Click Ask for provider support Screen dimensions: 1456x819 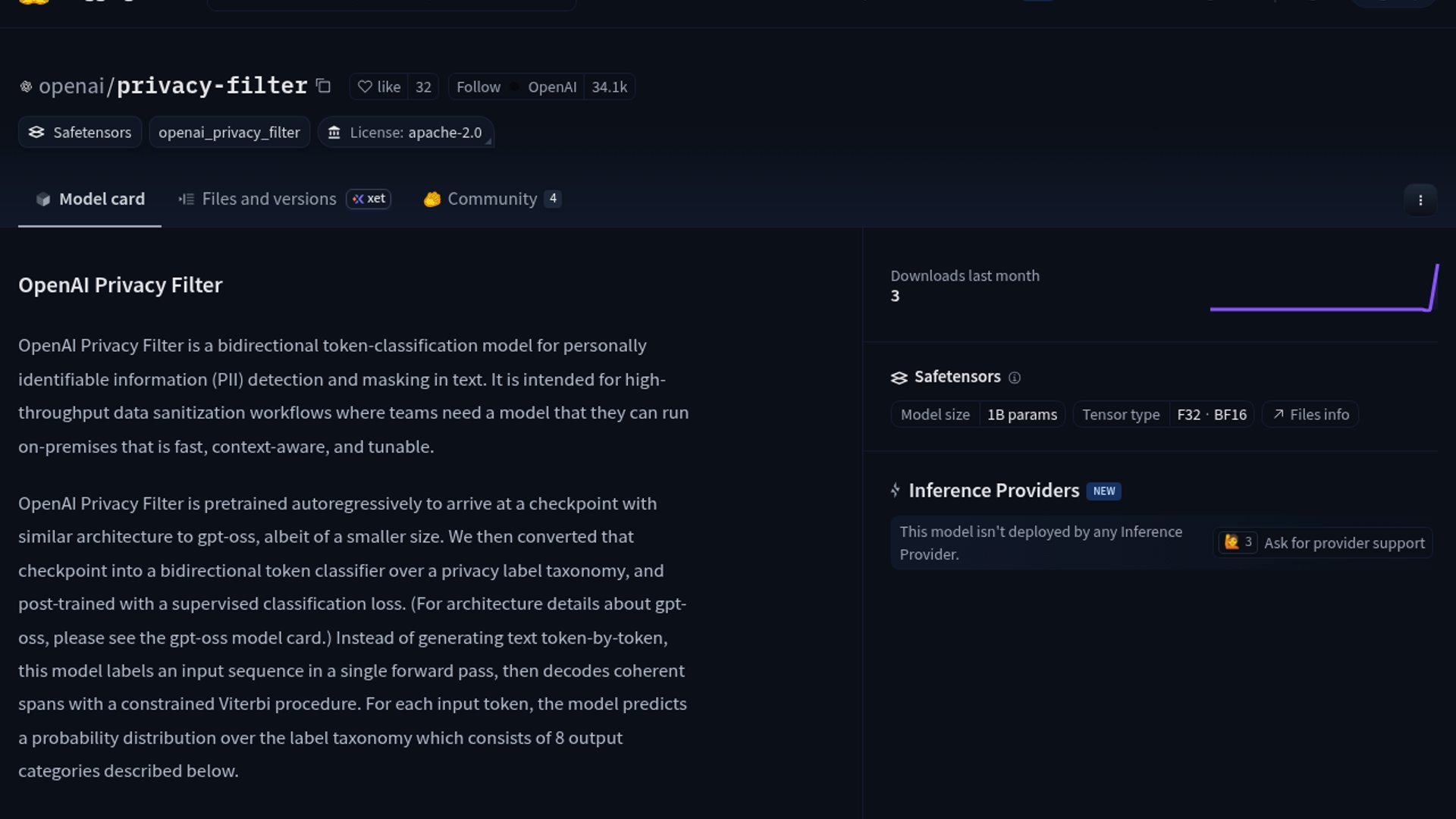pyautogui.click(x=1344, y=543)
